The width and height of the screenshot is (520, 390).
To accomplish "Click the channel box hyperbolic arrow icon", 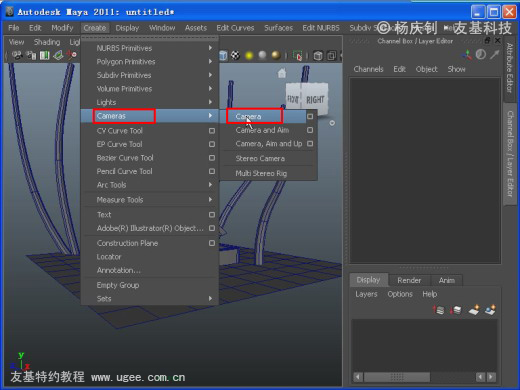I will click(494, 54).
